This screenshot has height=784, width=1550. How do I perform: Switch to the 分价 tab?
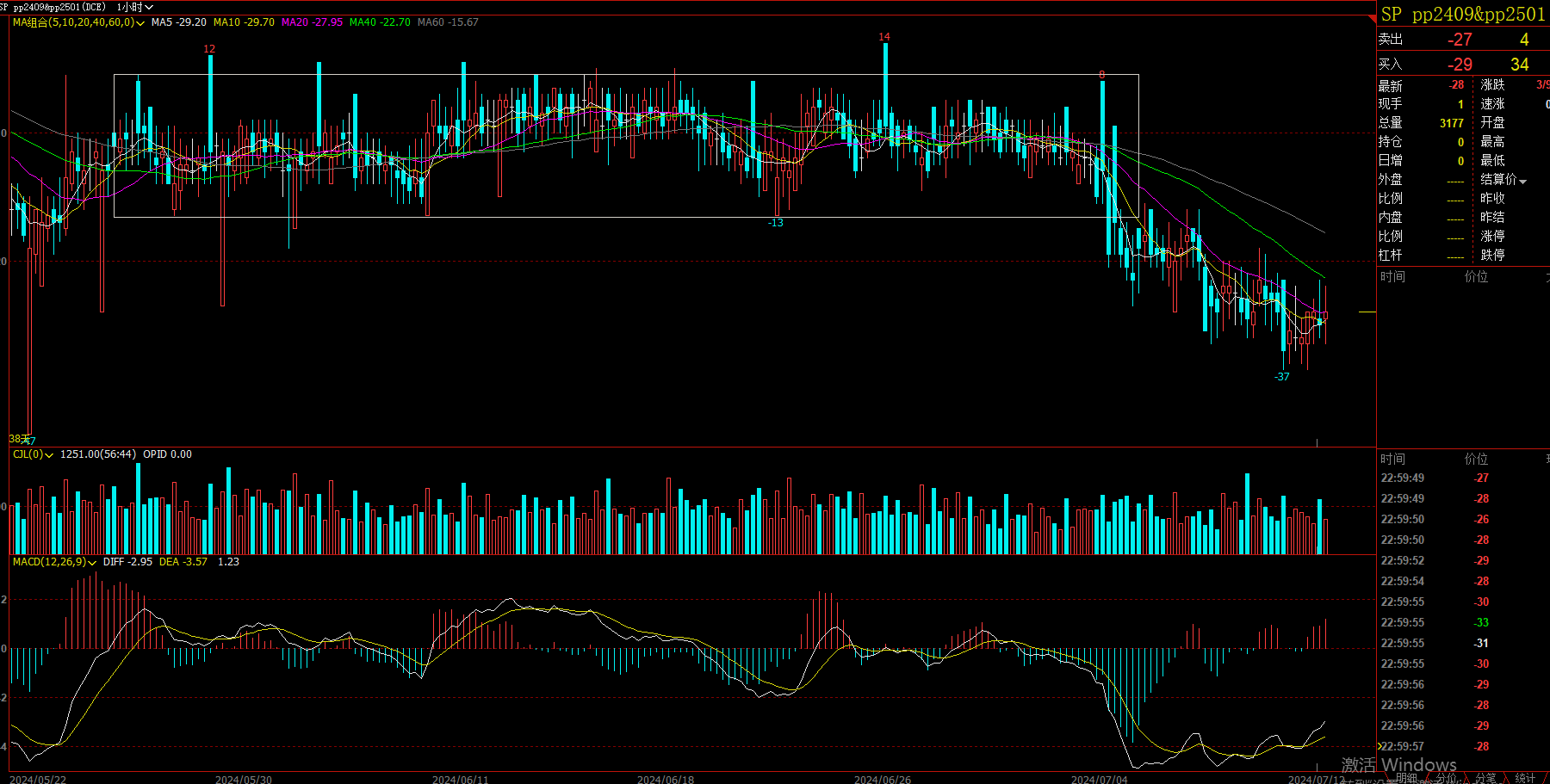click(x=1447, y=777)
